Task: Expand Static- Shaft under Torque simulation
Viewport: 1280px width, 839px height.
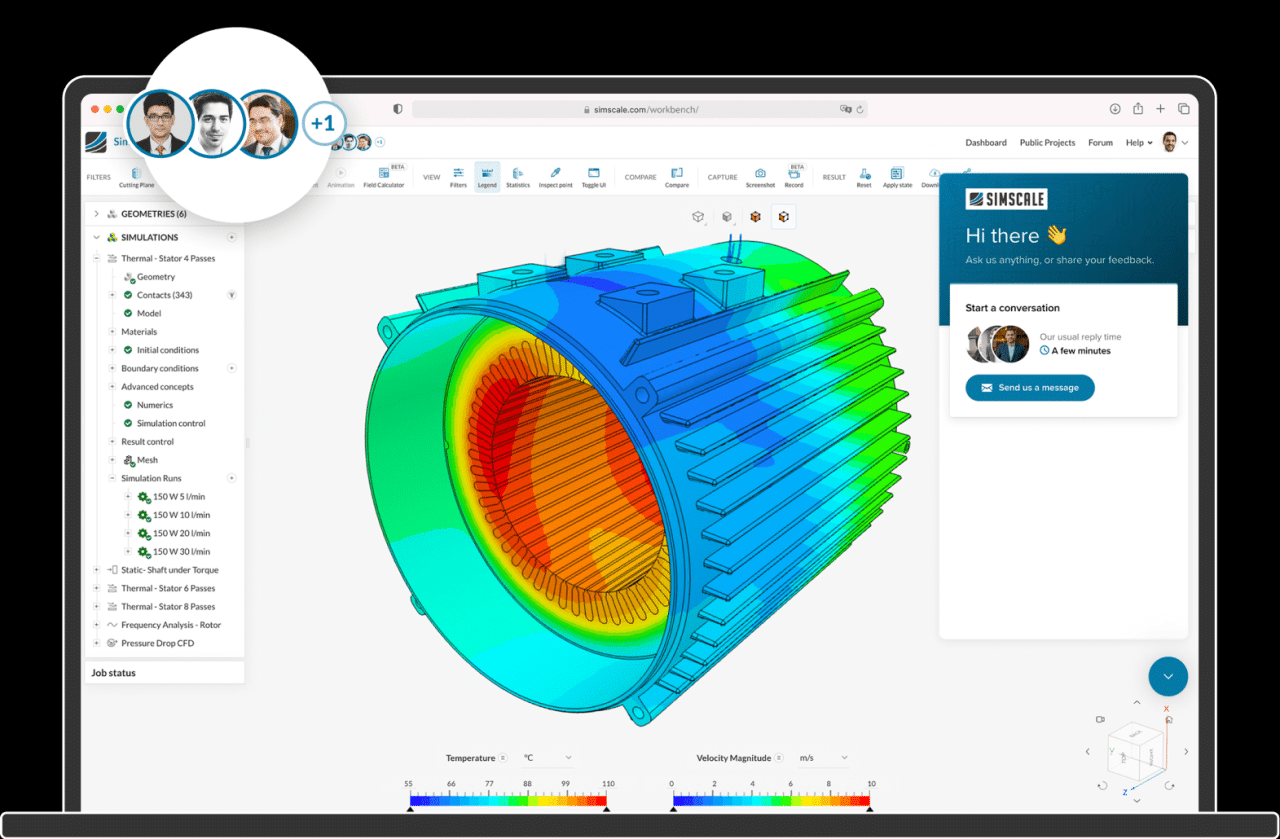Action: pos(97,570)
